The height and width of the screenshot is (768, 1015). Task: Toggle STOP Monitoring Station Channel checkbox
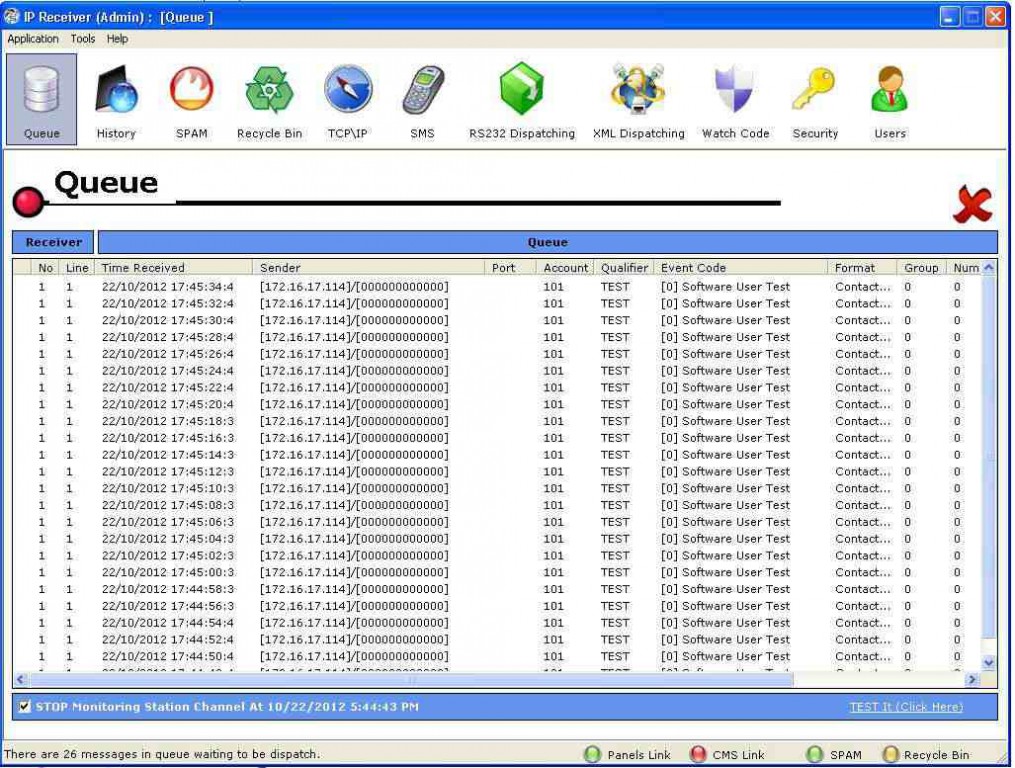tap(24, 707)
